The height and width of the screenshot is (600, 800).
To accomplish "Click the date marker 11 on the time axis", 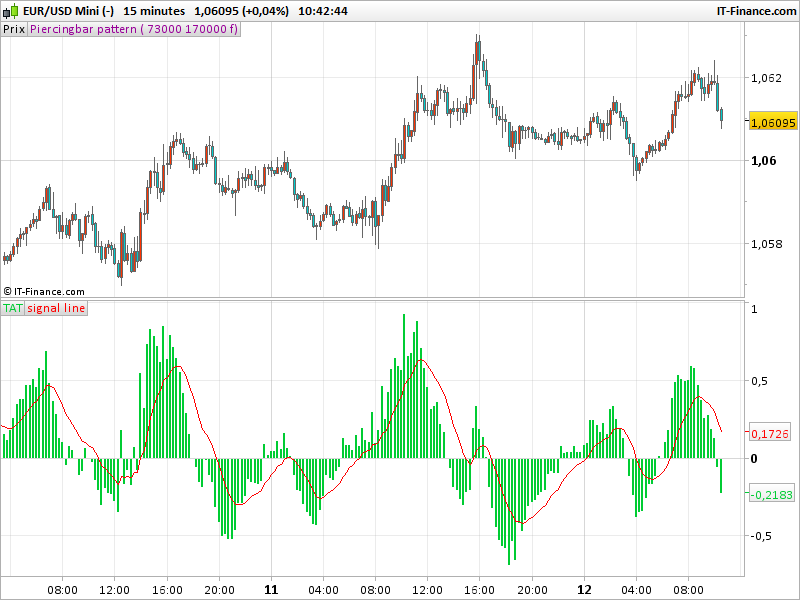I will coord(271,590).
